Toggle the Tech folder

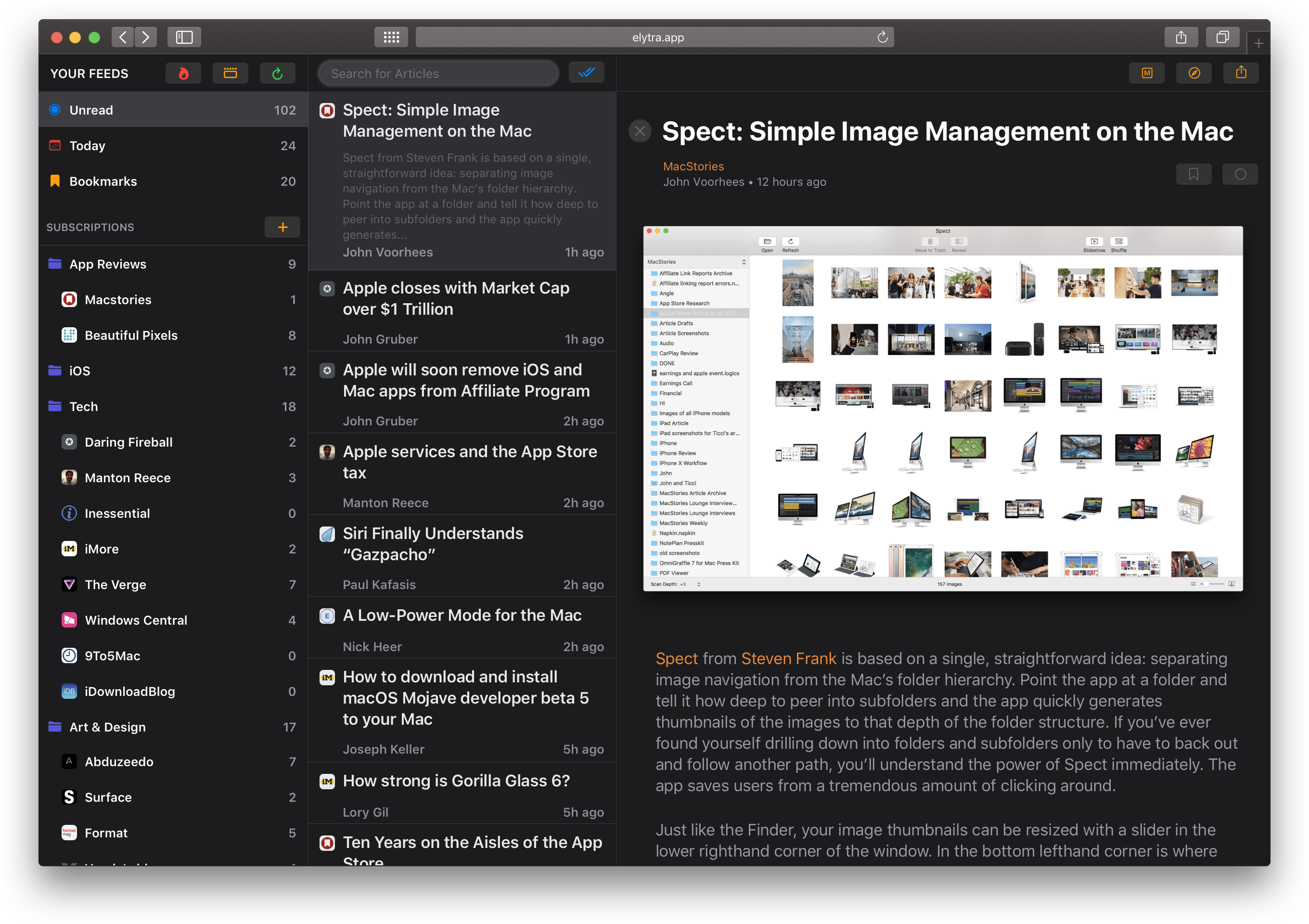pos(173,407)
